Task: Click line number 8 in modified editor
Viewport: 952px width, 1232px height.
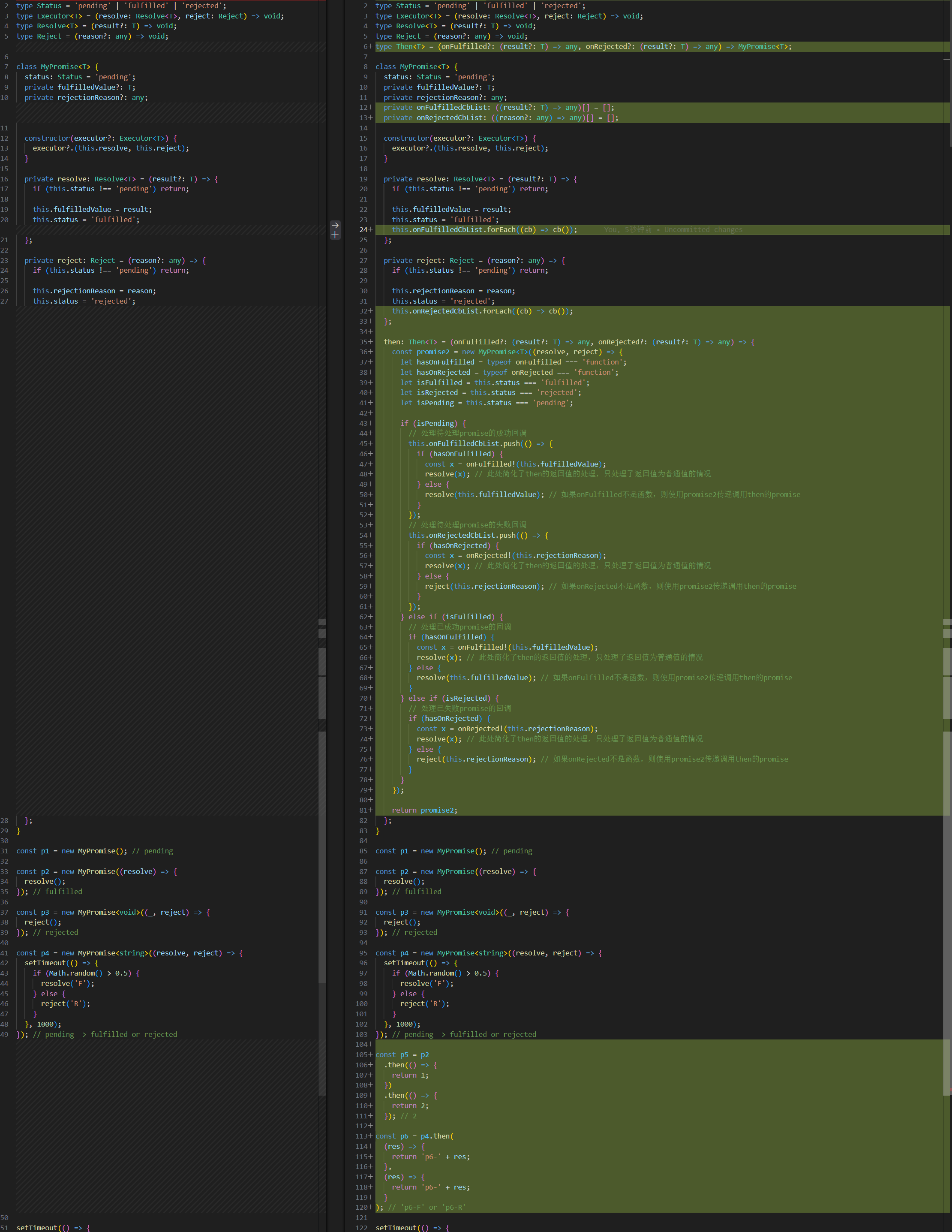Action: 365,66
